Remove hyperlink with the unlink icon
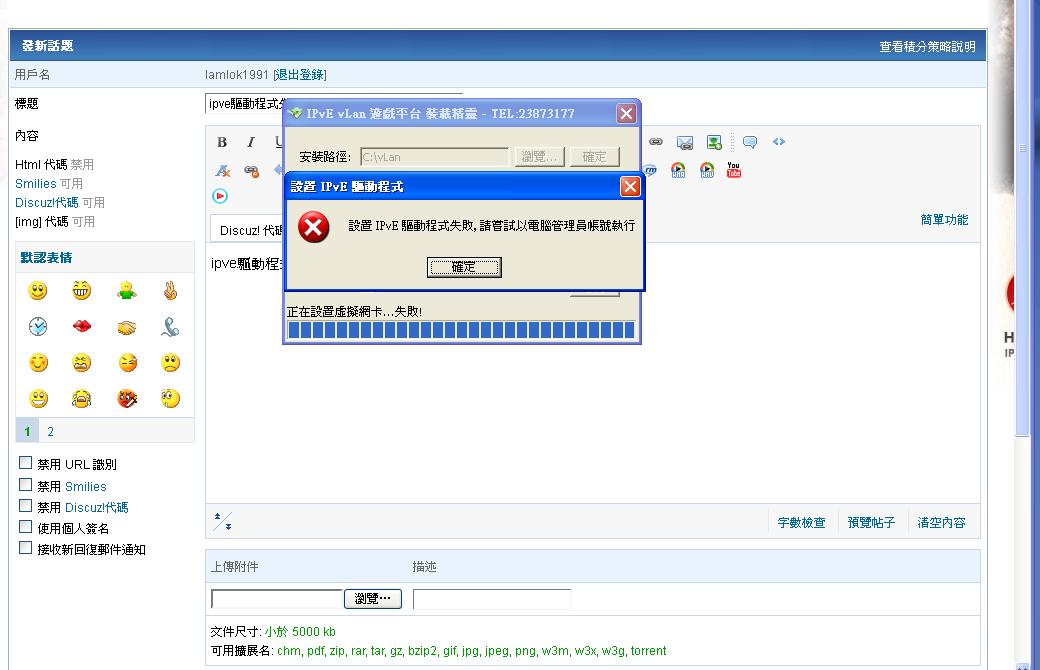This screenshot has width=1040, height=670. point(251,171)
